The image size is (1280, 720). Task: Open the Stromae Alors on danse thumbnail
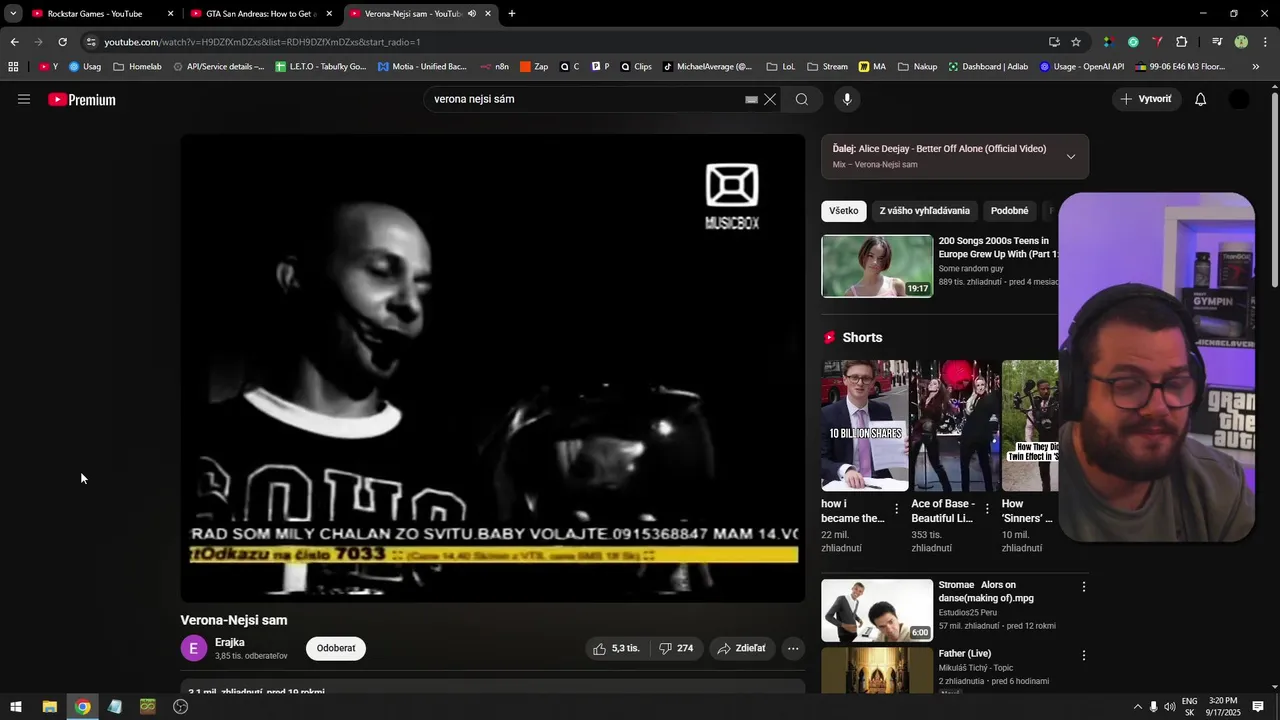click(x=877, y=610)
